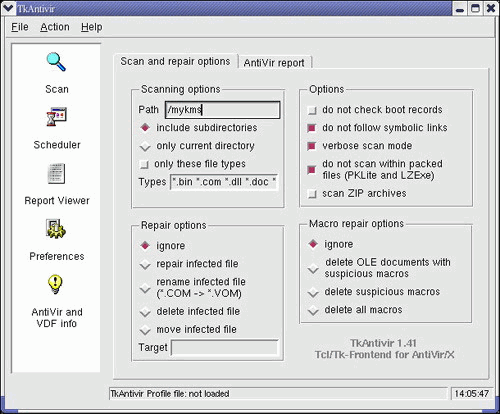Click the Target text field
The width and height of the screenshot is (500, 414).
(x=225, y=348)
